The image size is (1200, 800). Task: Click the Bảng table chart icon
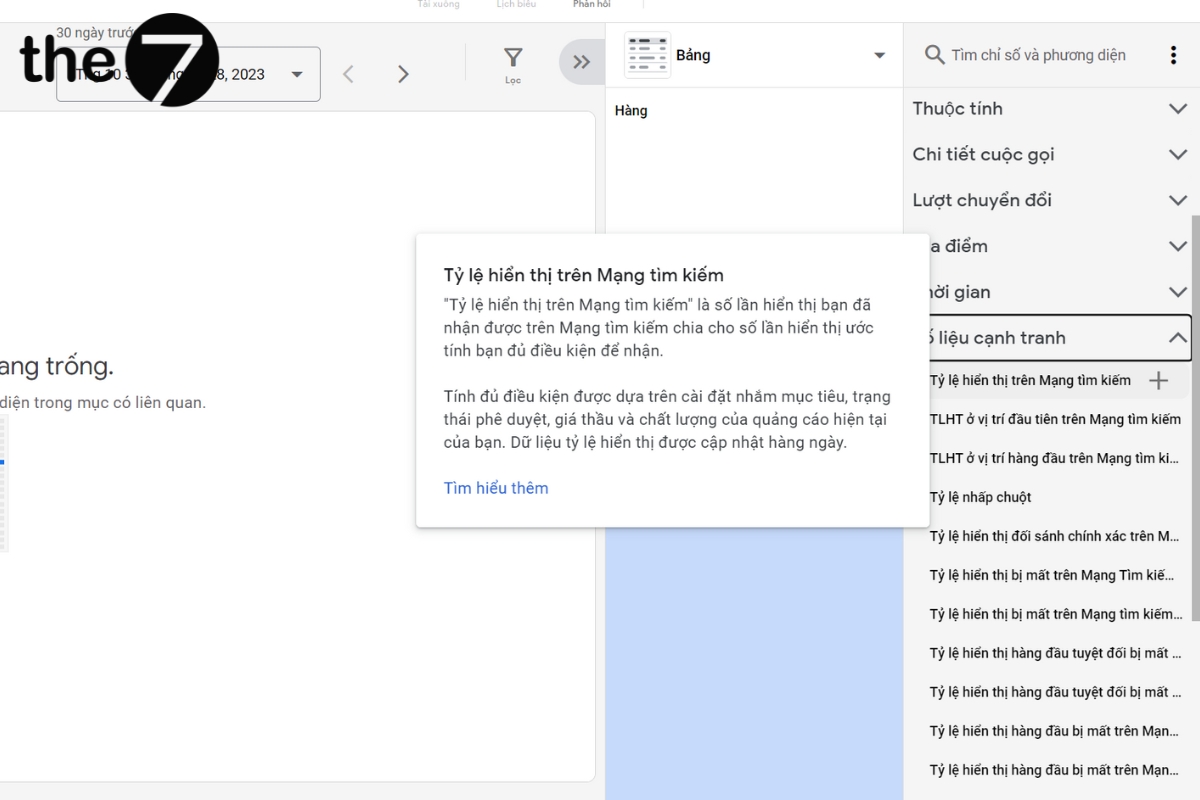point(647,55)
